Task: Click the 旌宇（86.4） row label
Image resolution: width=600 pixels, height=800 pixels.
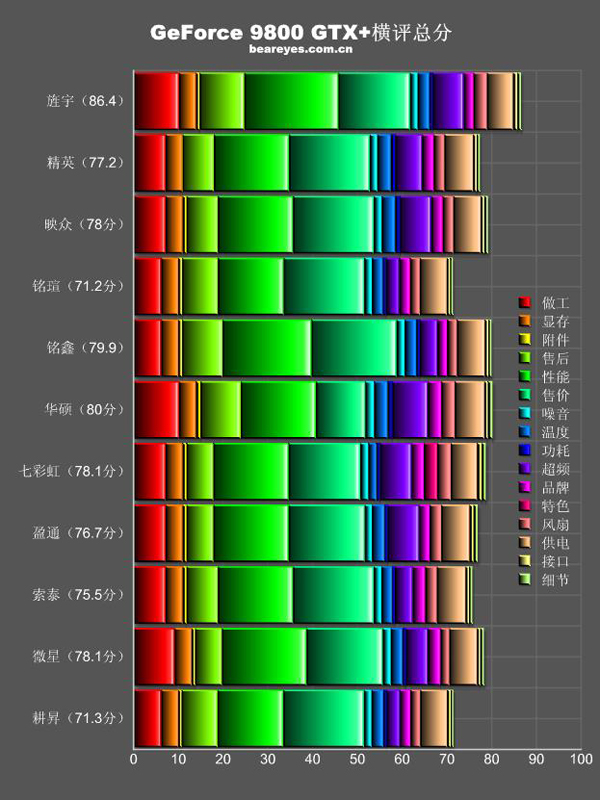Action: tap(85, 101)
